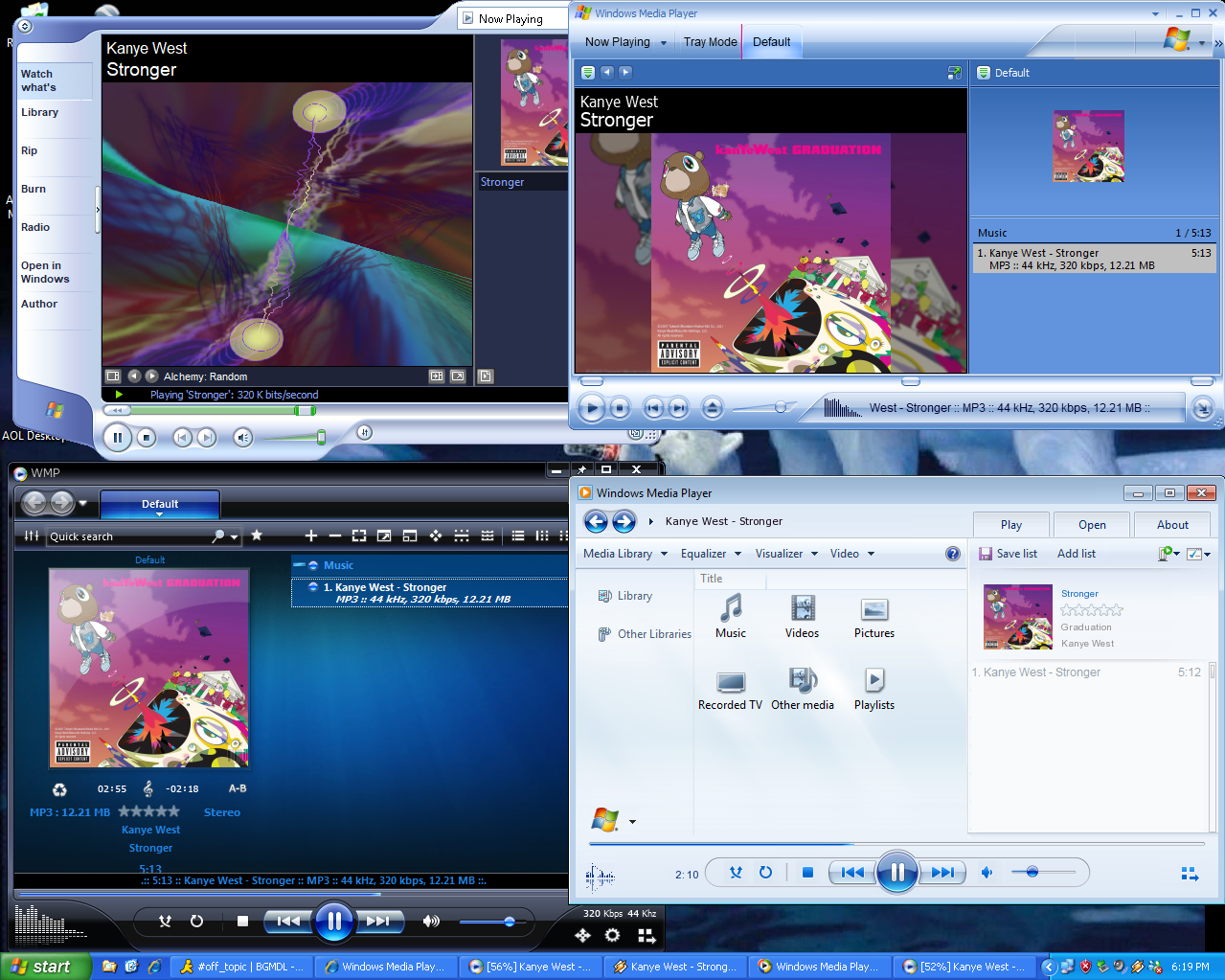
Task: Open the Video dropdown menu
Action: tap(851, 554)
